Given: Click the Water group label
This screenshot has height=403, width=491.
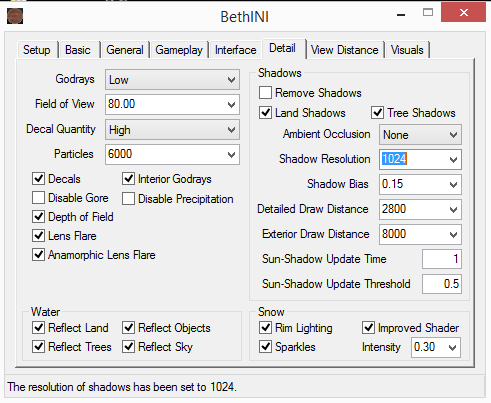Looking at the screenshot, I should point(45,312).
